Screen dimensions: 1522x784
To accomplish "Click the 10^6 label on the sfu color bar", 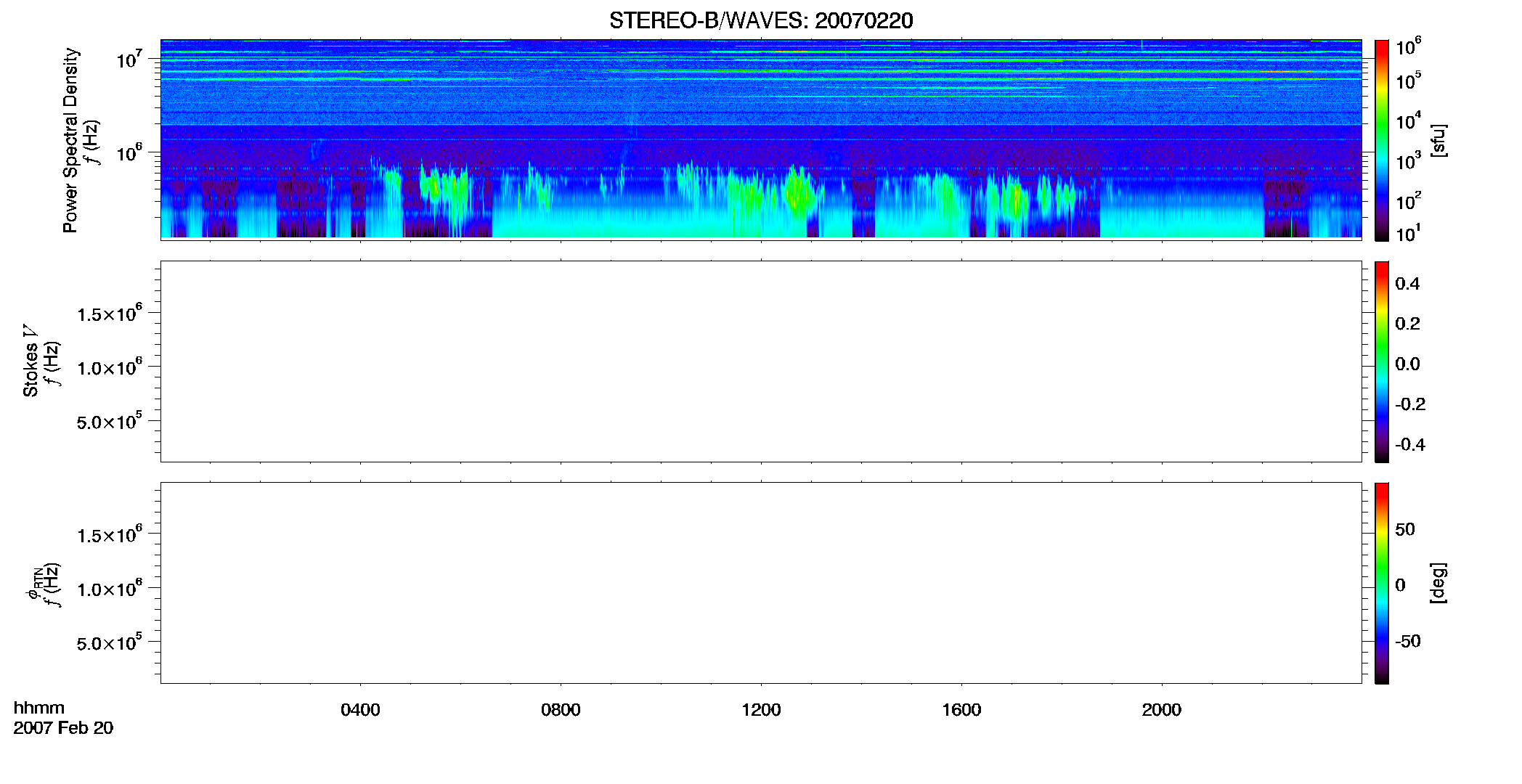I will [1408, 47].
